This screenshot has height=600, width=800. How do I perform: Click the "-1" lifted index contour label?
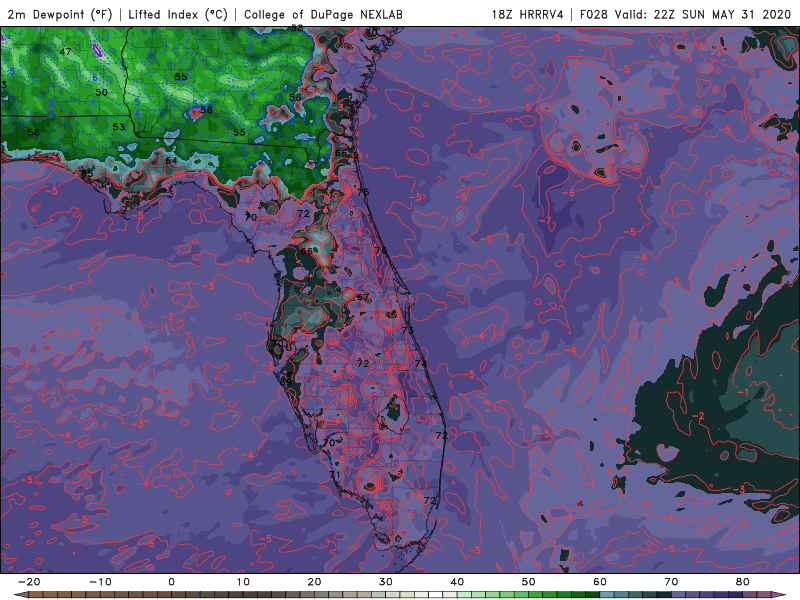pos(743,392)
